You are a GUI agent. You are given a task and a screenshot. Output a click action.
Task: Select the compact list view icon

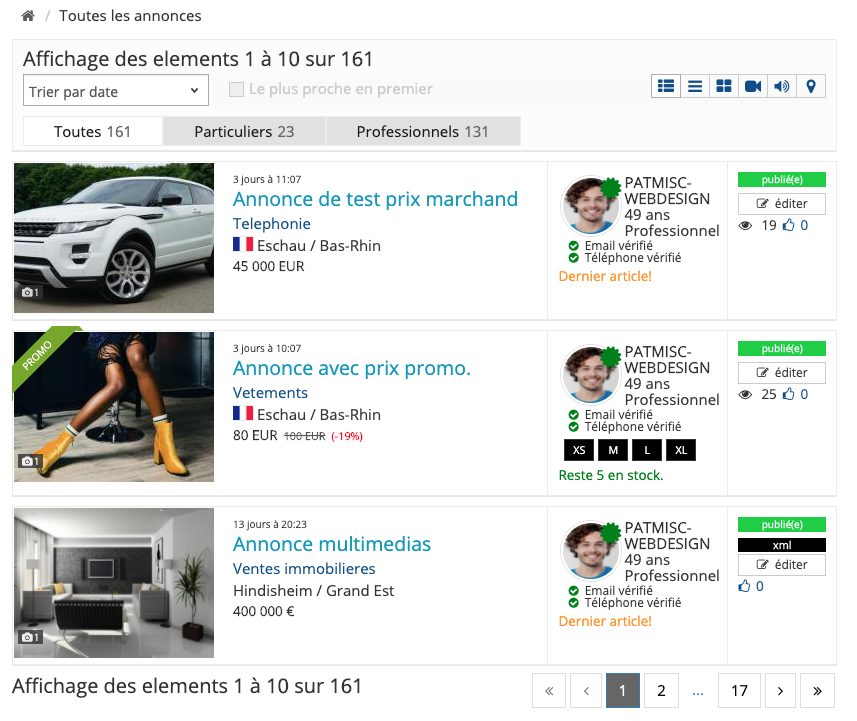point(695,87)
